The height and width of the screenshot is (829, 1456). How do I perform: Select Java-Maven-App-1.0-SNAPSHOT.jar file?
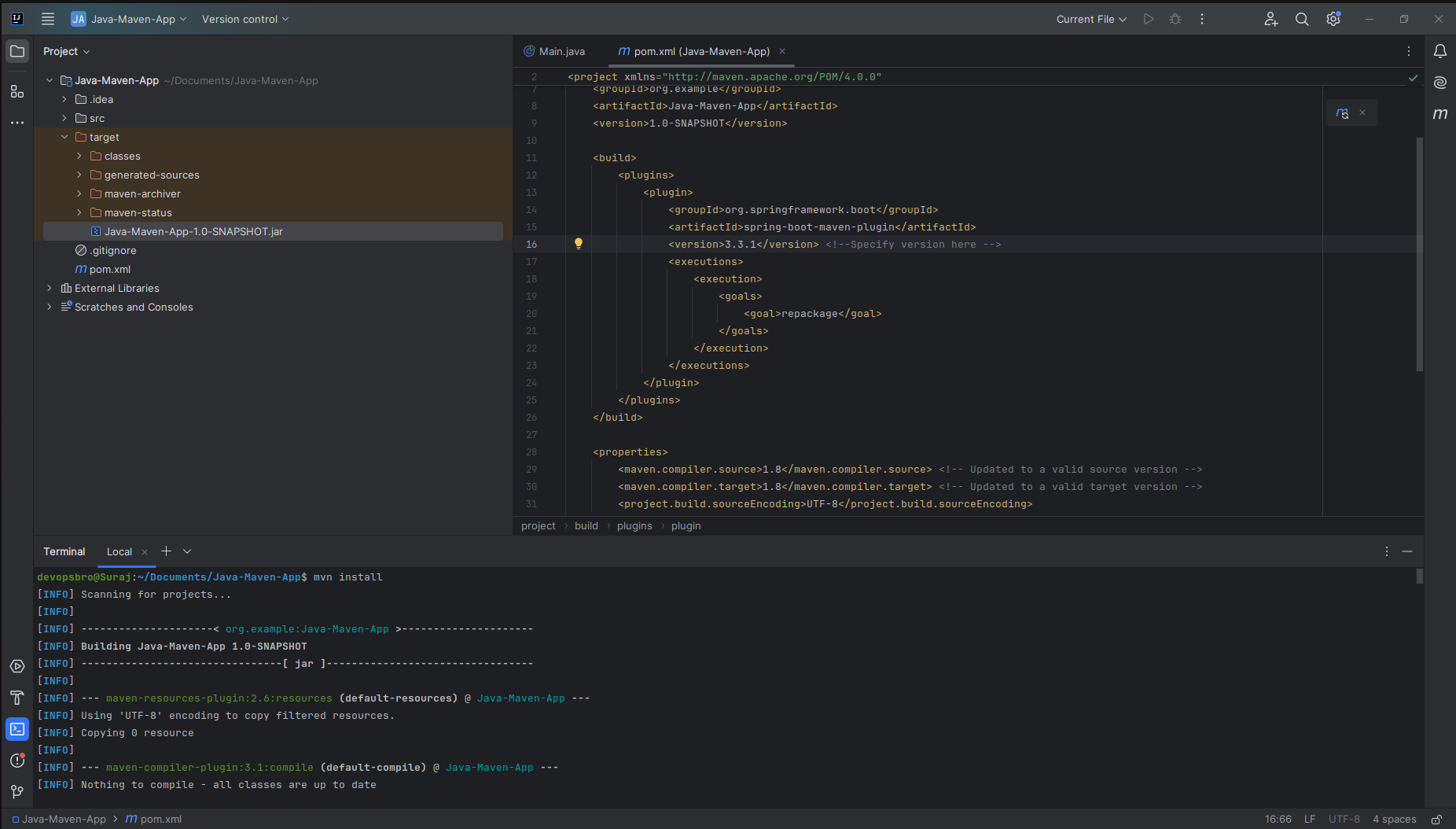(273, 231)
